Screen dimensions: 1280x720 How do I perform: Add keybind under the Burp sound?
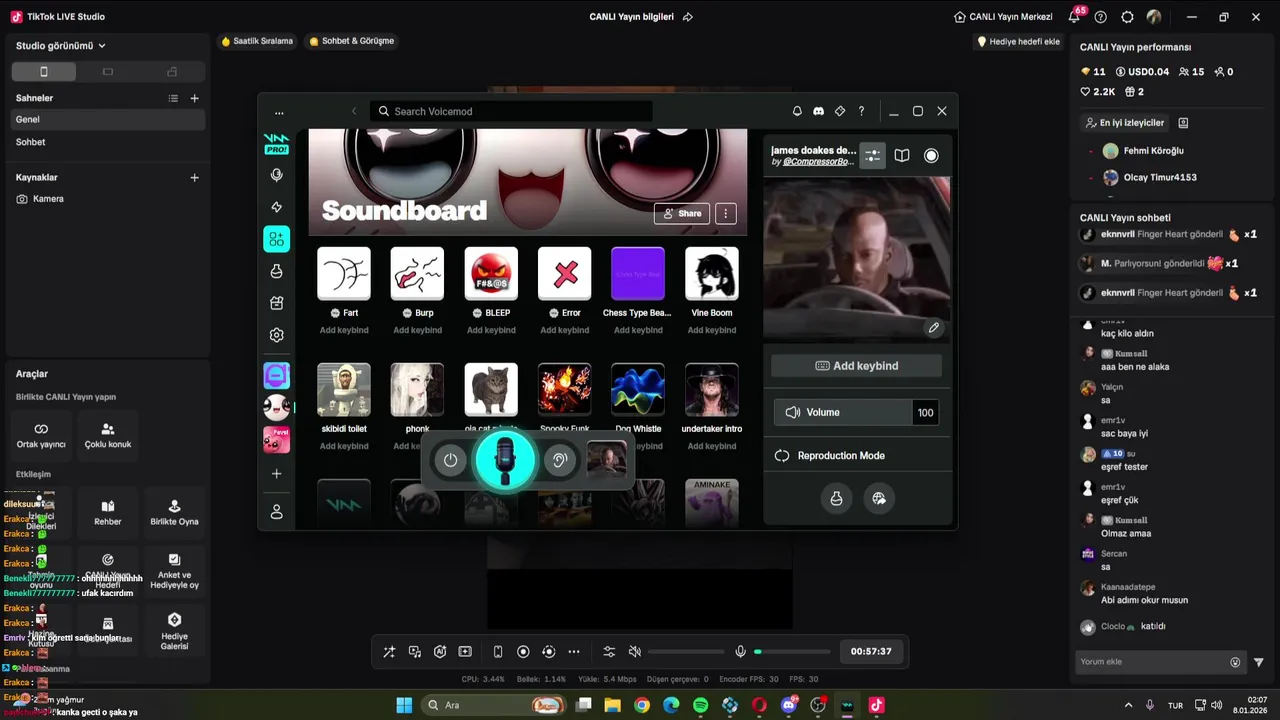pyautogui.click(x=418, y=330)
